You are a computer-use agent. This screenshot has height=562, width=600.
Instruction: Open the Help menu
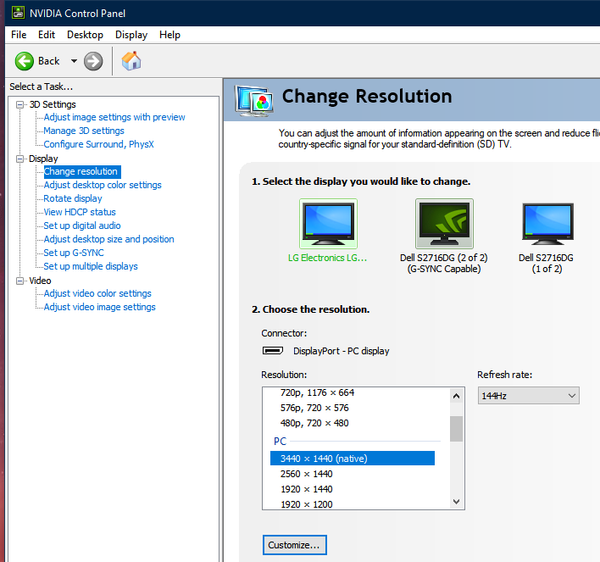[x=170, y=35]
